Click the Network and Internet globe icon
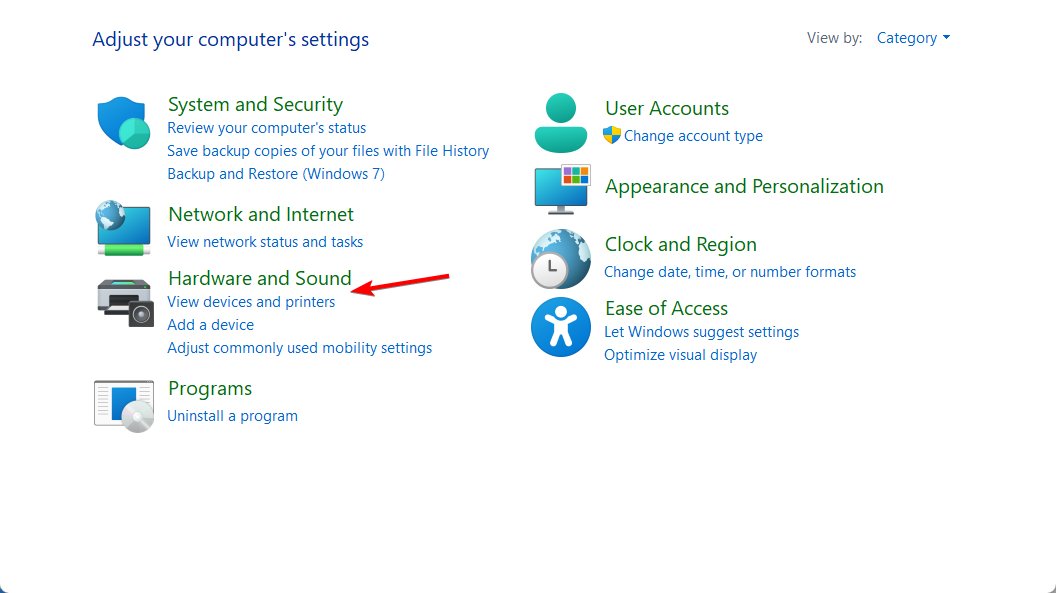The height and width of the screenshot is (593, 1056). [x=123, y=228]
